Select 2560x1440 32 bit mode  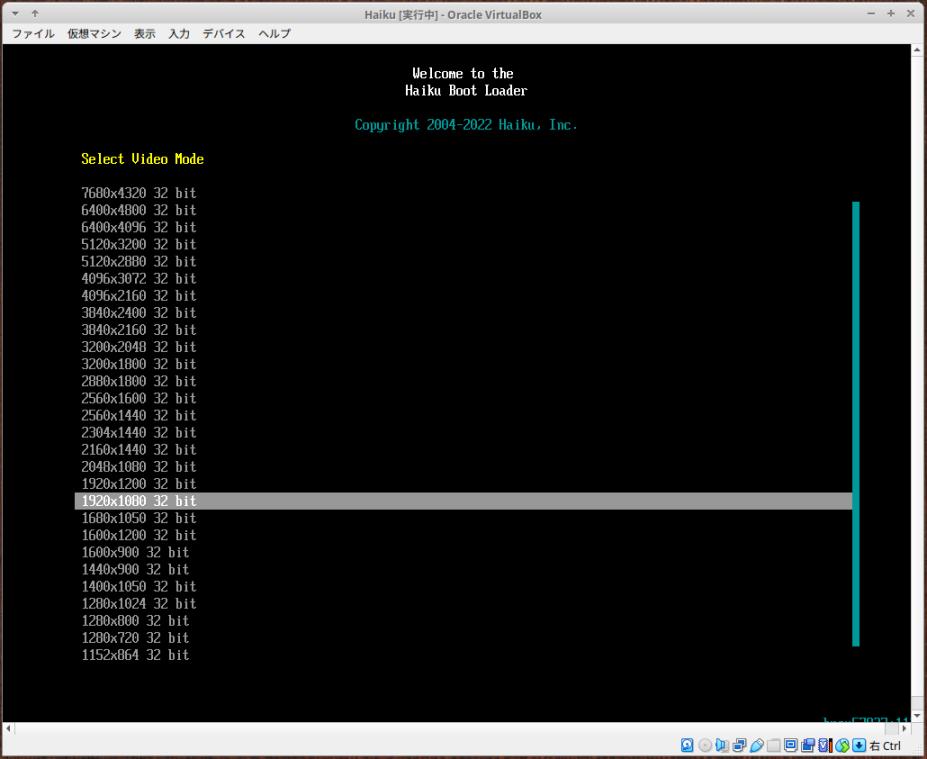138,416
